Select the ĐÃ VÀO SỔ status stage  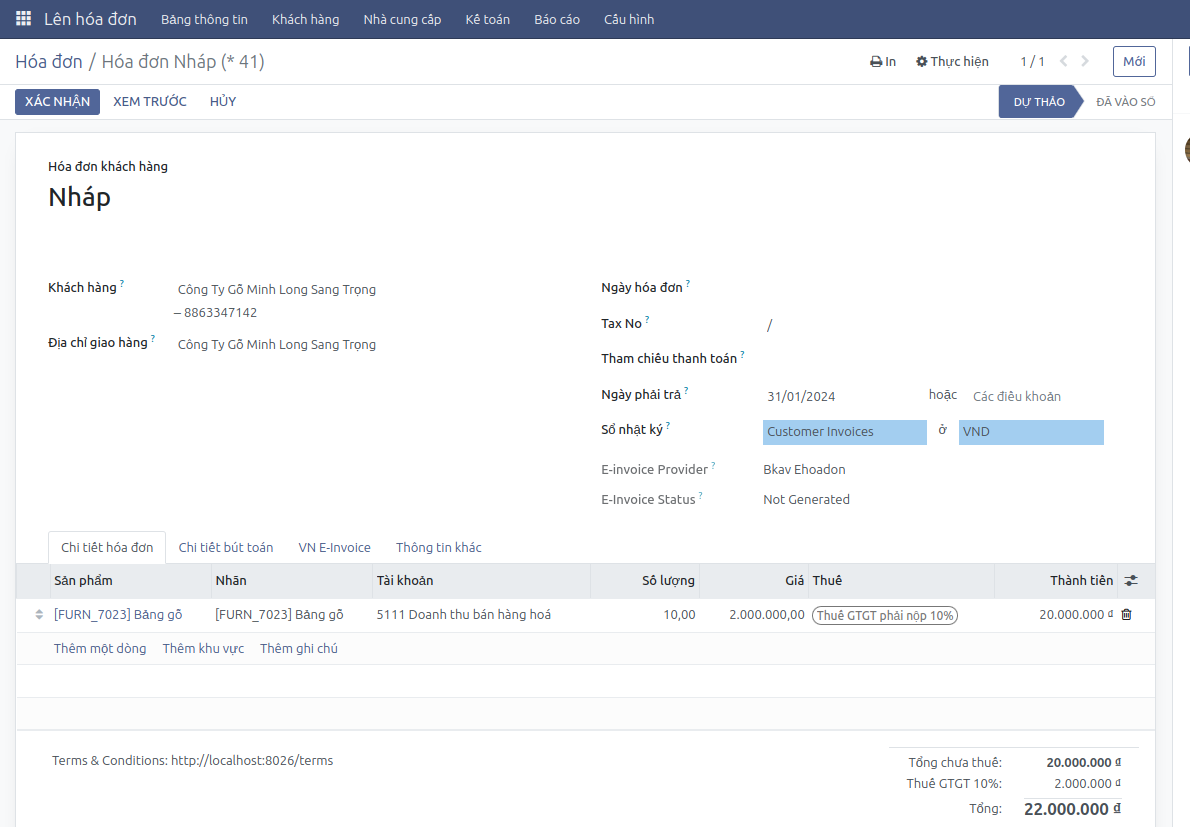point(1125,102)
